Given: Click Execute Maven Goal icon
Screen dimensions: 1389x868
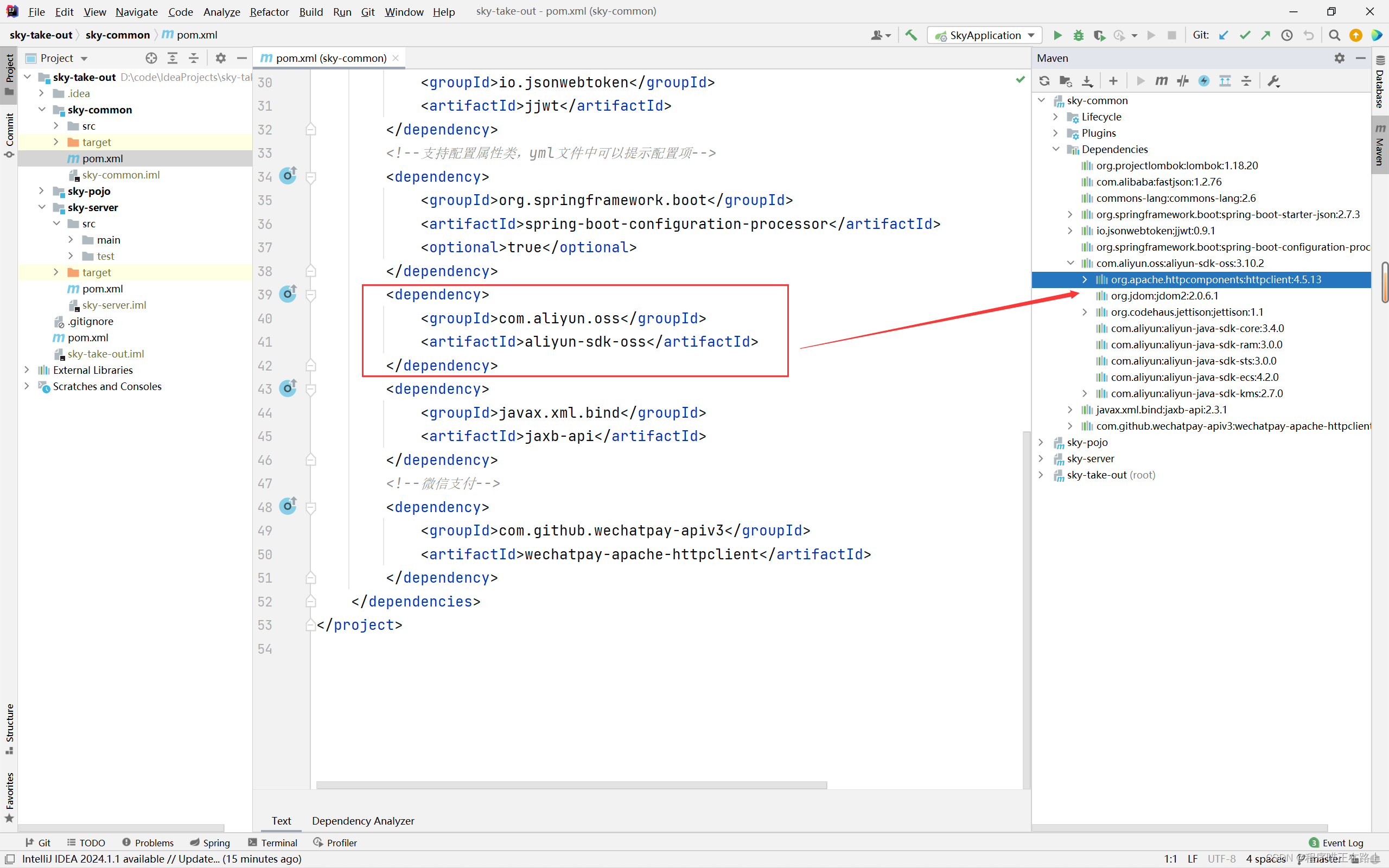Looking at the screenshot, I should click(1161, 81).
